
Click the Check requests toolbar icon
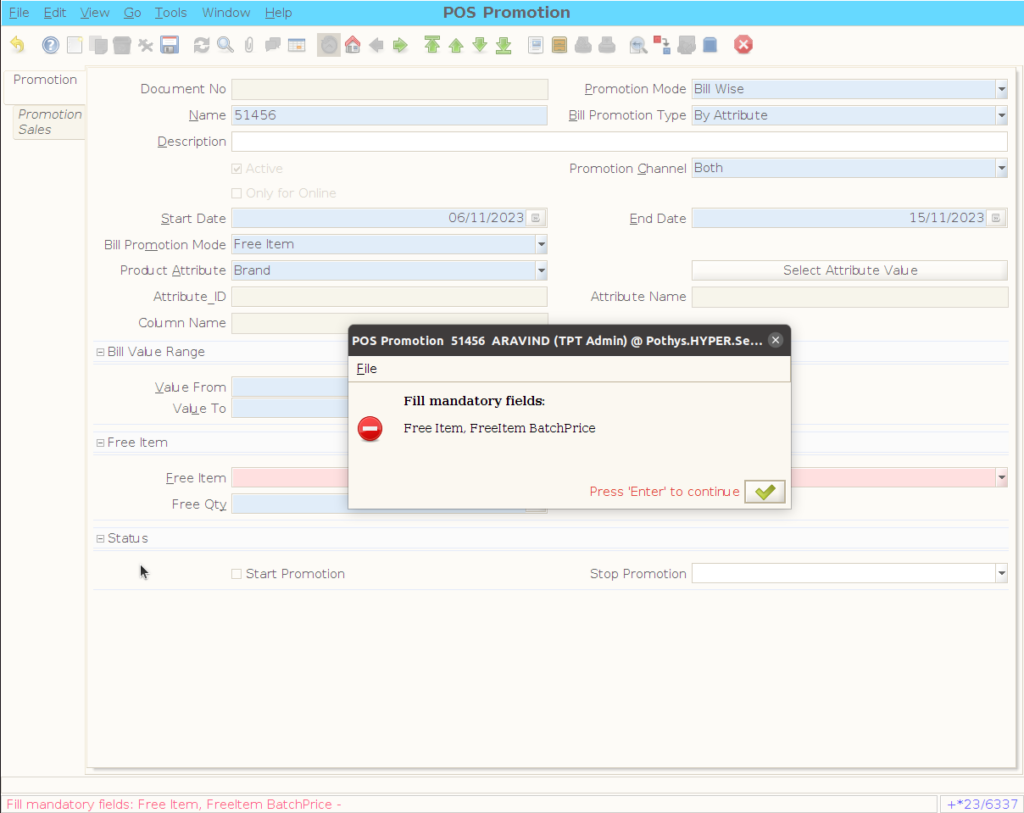[x=686, y=45]
